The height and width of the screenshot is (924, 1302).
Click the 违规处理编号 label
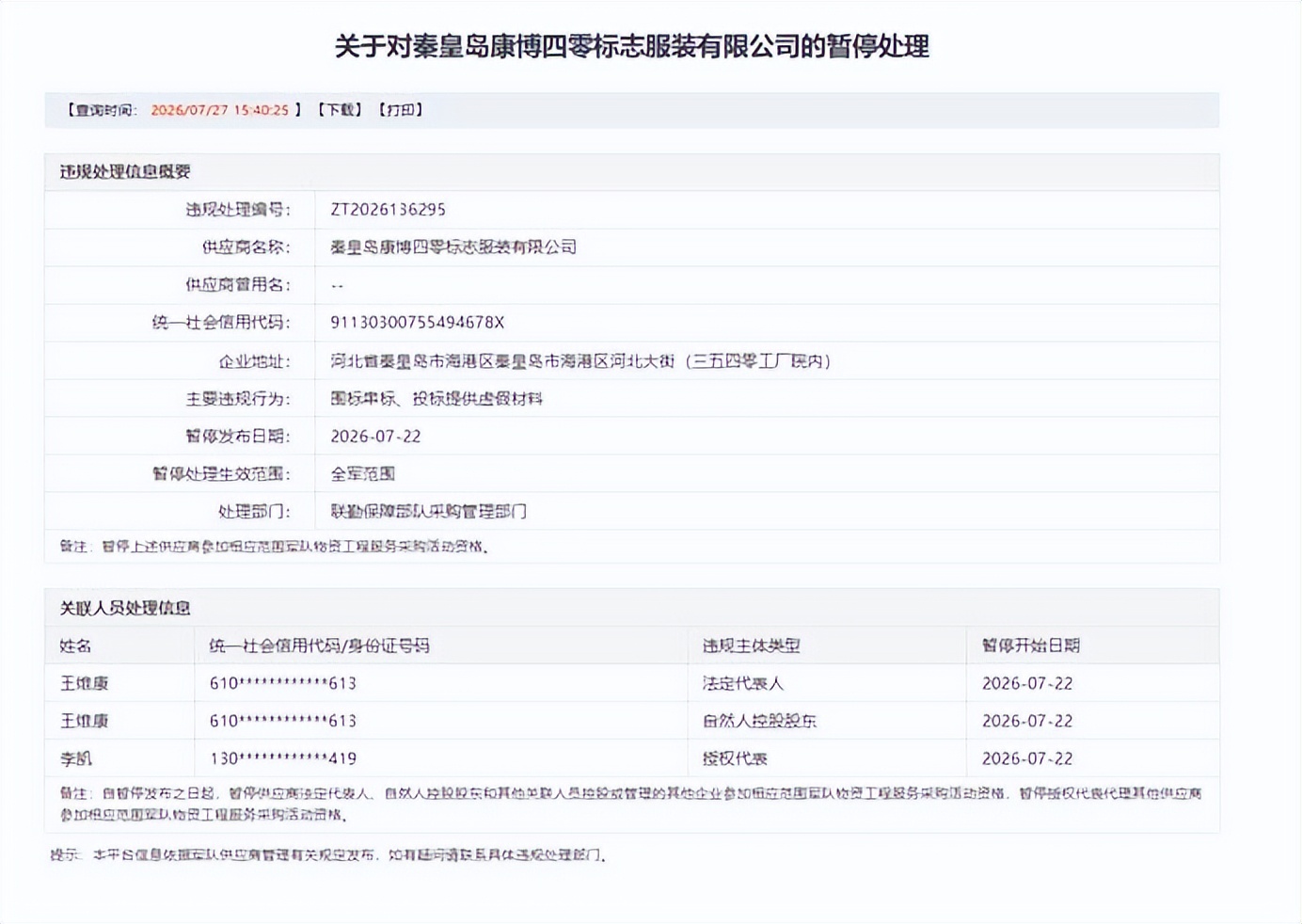point(238,210)
